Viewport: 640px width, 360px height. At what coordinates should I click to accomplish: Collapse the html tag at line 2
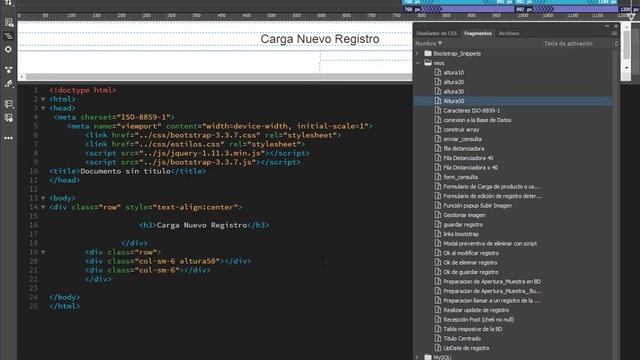pos(43,99)
